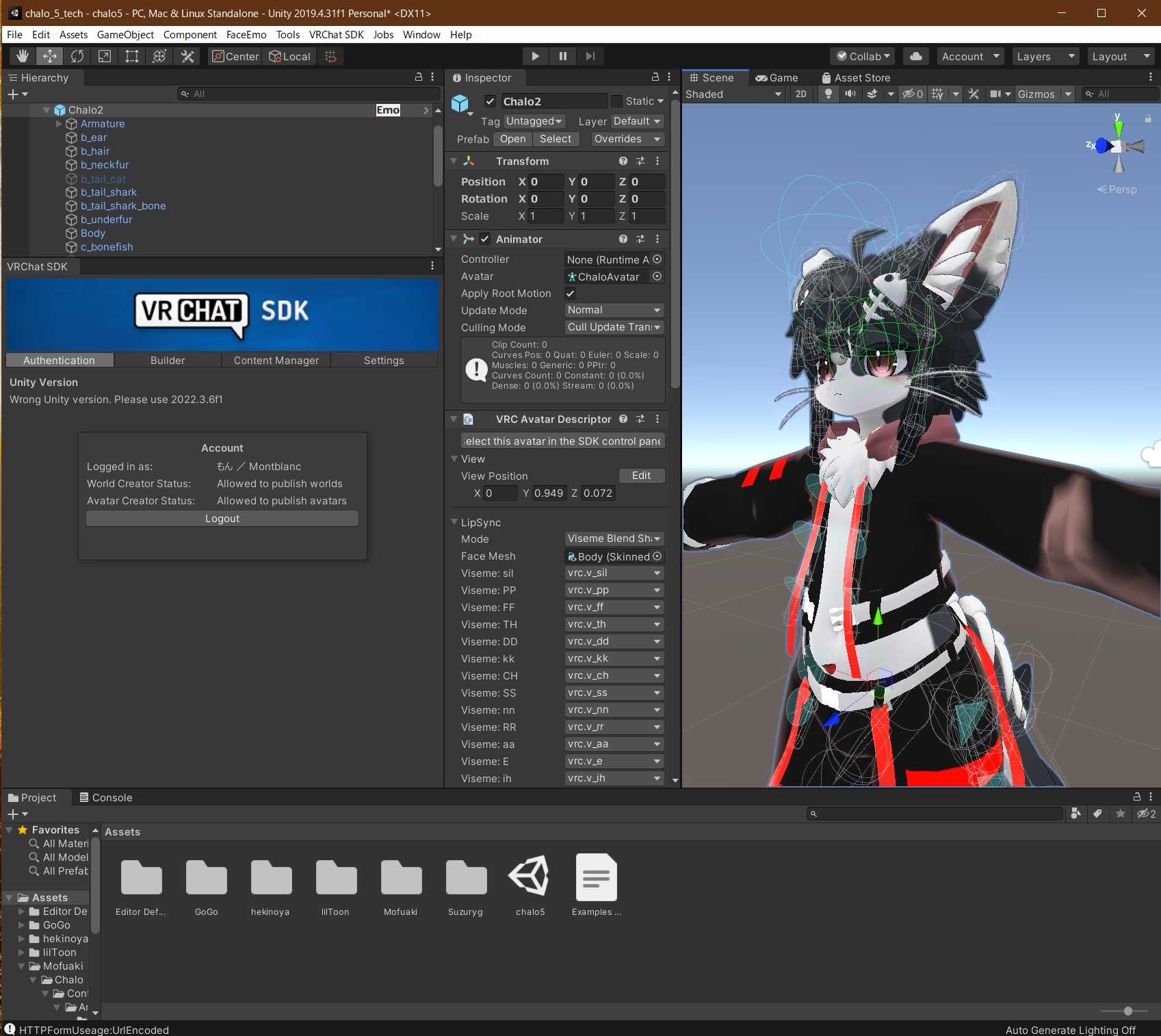Open the Shaded draw mode dropdown
This screenshot has width=1161, height=1036.
pyautogui.click(x=734, y=94)
